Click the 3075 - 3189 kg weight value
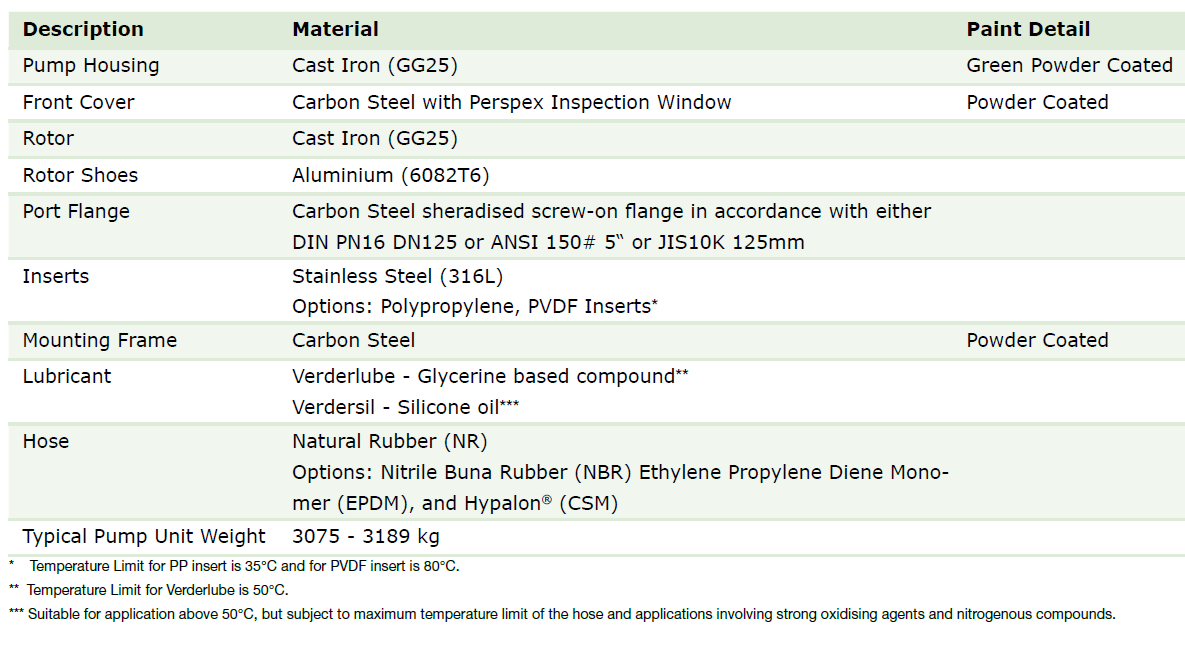The height and width of the screenshot is (646, 1185). [366, 537]
